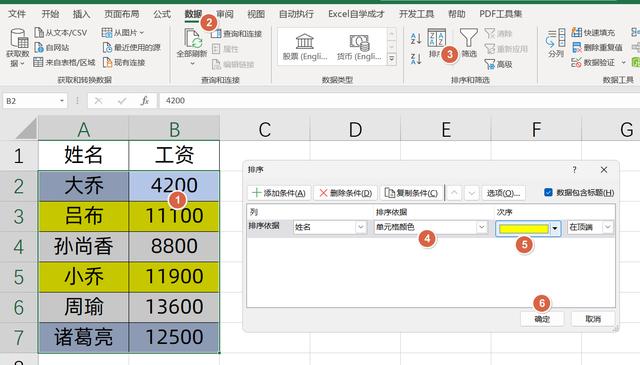Expand the 在顶端 position dropdown
Image resolution: width=640 pixels, height=365 pixels.
click(608, 227)
